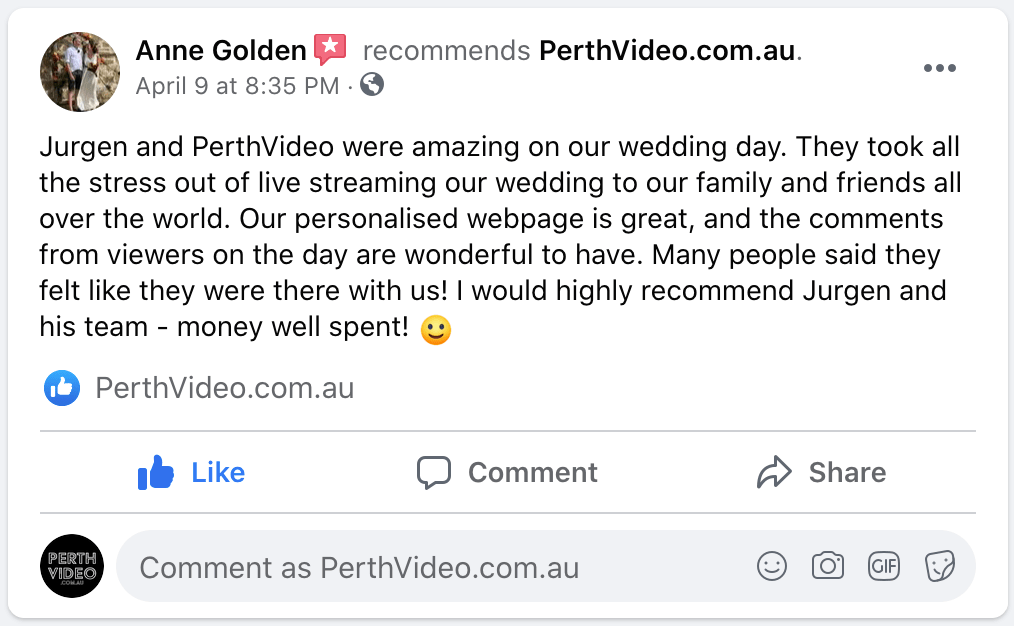This screenshot has height=626, width=1014.
Task: Click the Like thumbs-up icon
Action: point(157,472)
